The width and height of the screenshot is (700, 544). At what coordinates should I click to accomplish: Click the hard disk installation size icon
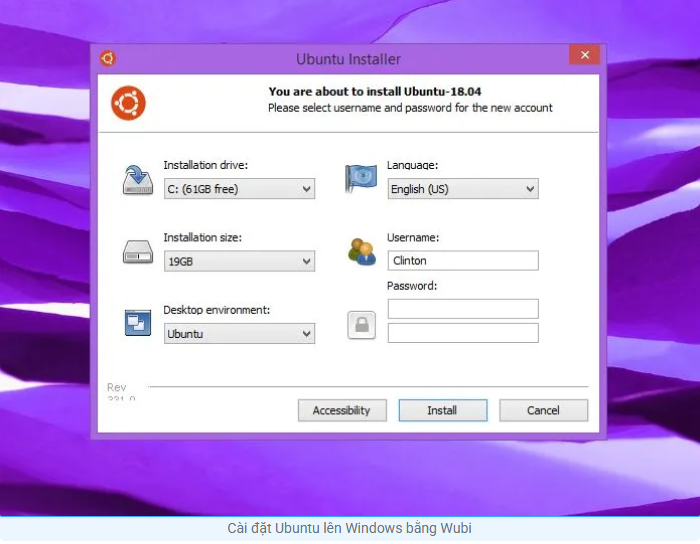pos(138,252)
